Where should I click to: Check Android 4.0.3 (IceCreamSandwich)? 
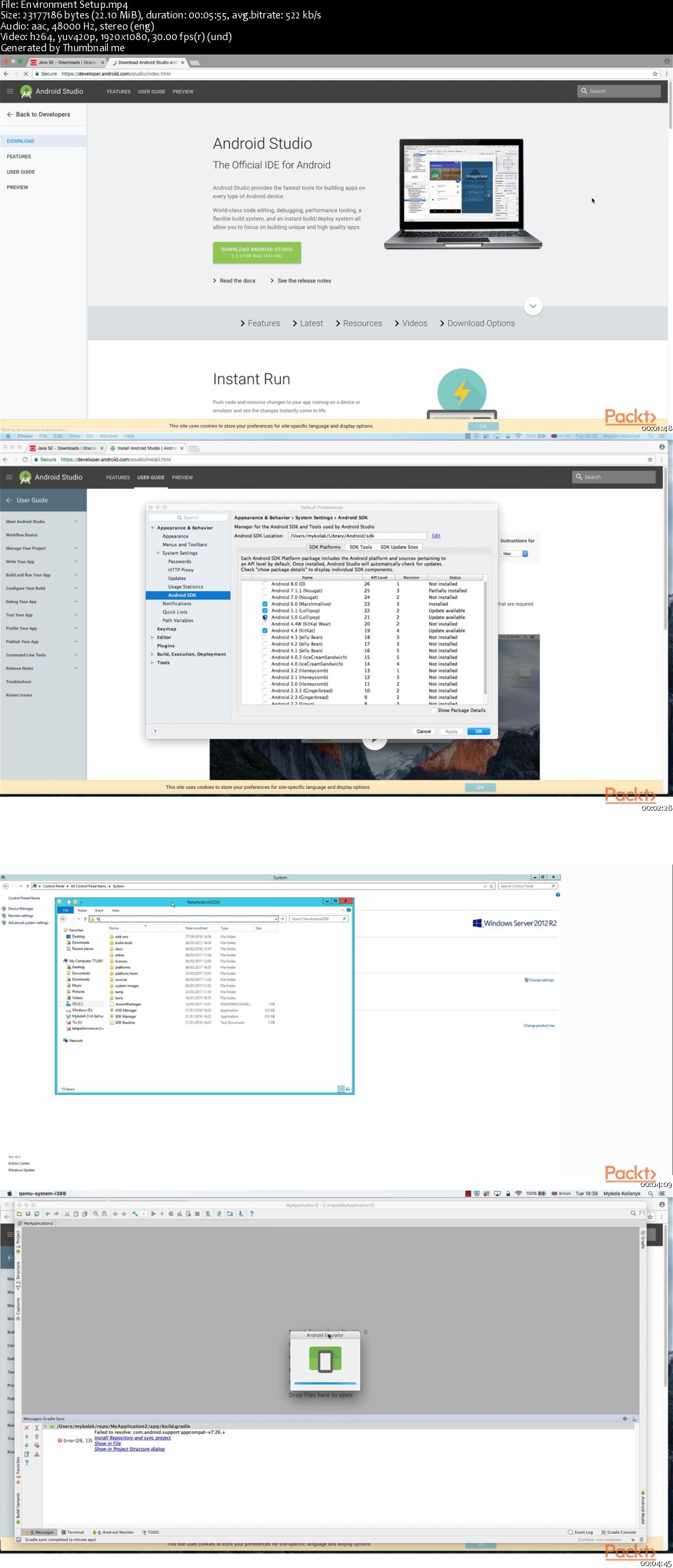(265, 658)
